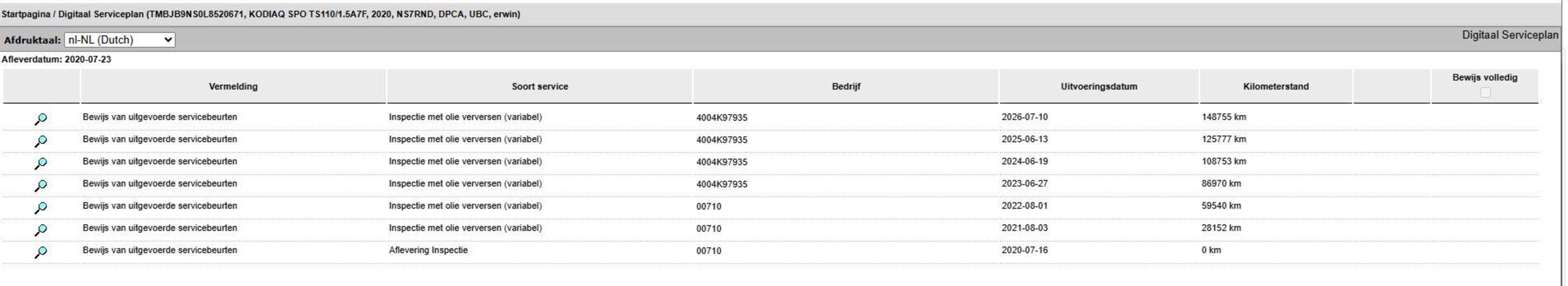Click magnifier icon for 125777 km service
The width and height of the screenshot is (1568, 286).
41,141
